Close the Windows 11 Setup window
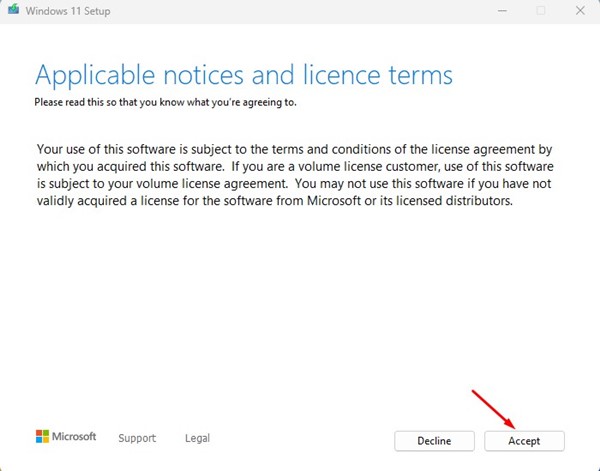This screenshot has width=600, height=471. 580,11
